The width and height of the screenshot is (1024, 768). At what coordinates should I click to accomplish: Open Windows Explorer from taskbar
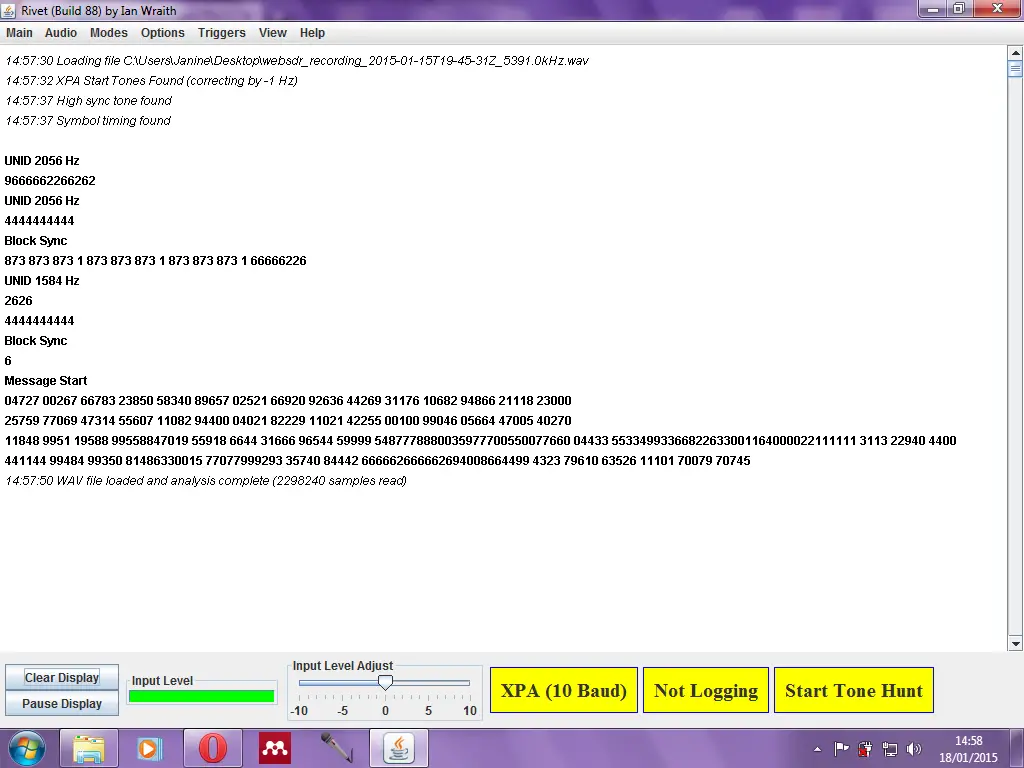coord(89,748)
